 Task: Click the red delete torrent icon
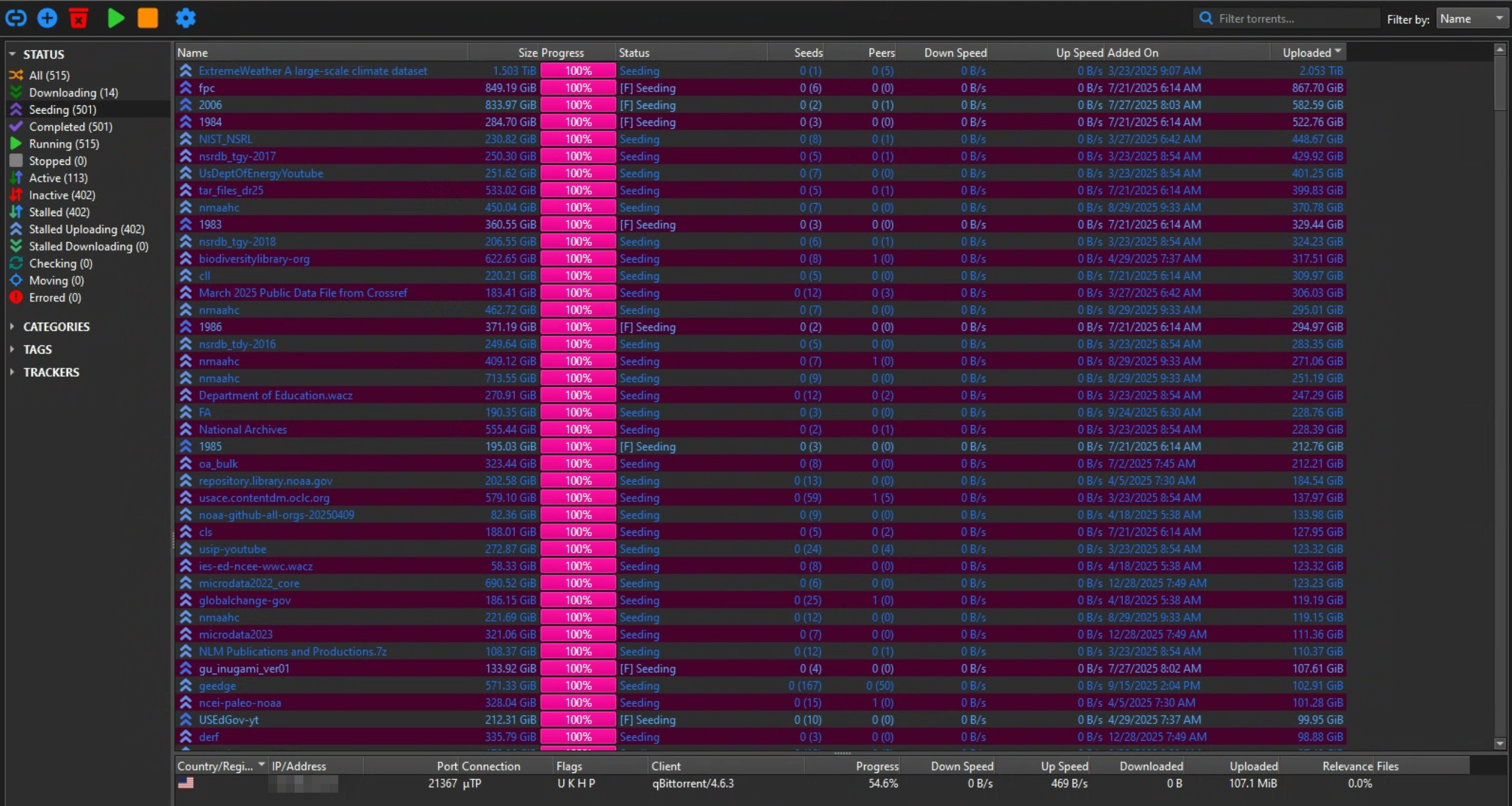79,18
